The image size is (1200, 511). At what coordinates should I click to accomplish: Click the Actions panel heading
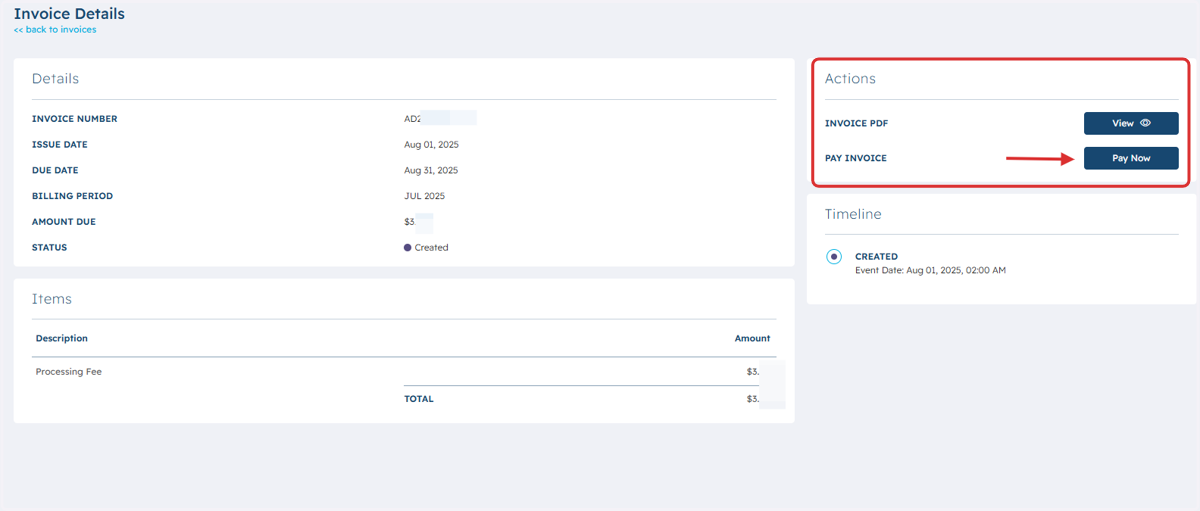[850, 78]
